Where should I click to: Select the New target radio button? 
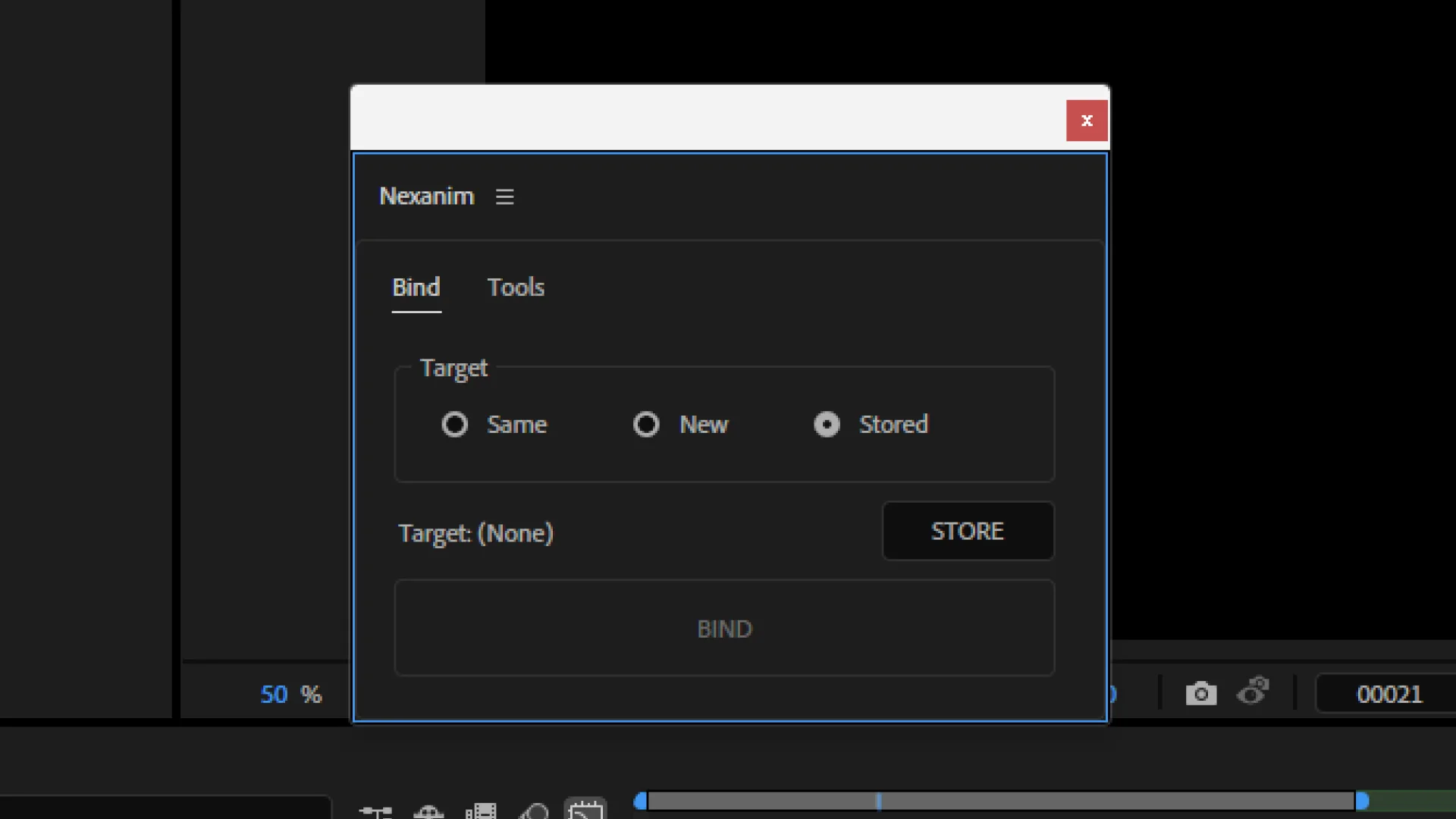point(645,425)
